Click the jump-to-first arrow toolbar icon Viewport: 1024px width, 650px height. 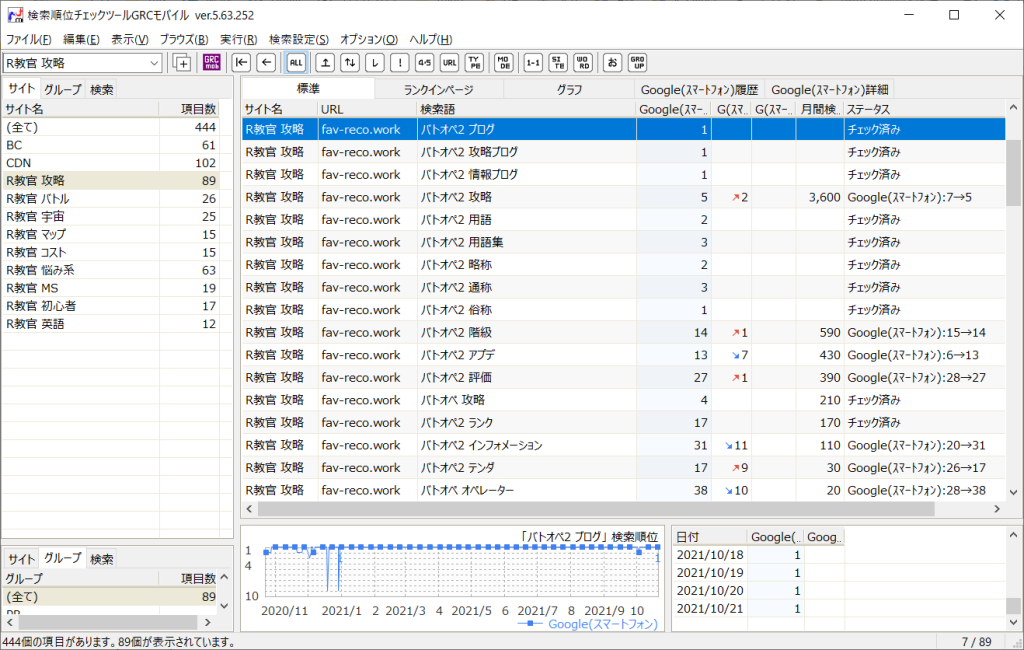(241, 63)
